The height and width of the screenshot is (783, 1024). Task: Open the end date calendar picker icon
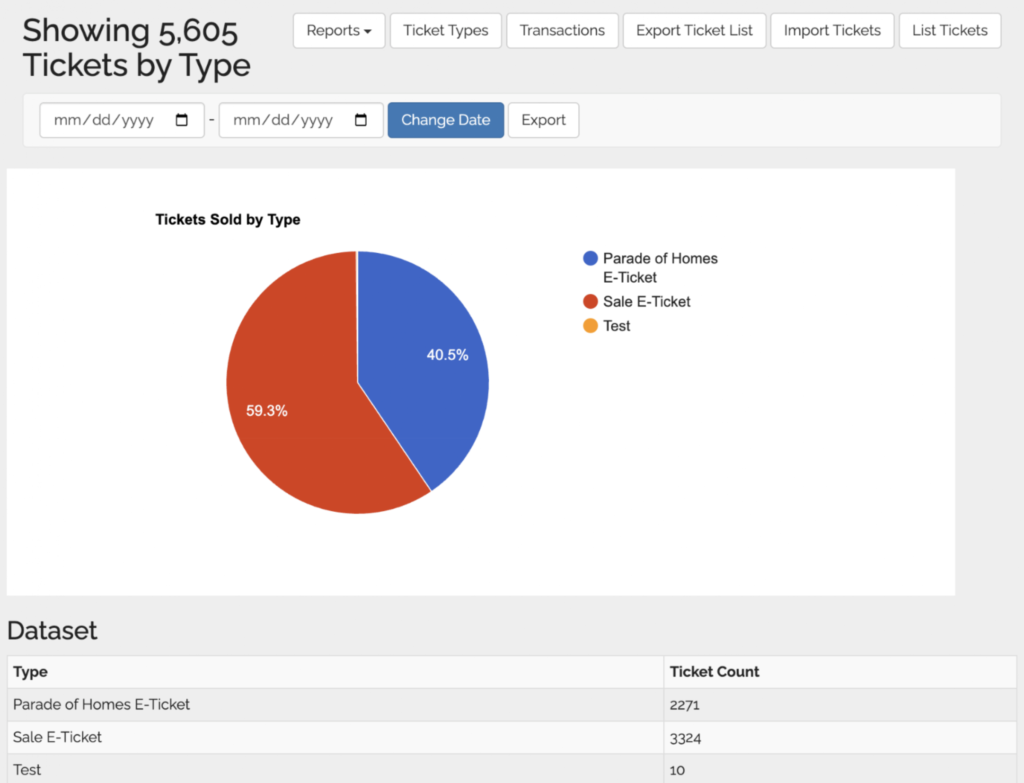pos(361,120)
